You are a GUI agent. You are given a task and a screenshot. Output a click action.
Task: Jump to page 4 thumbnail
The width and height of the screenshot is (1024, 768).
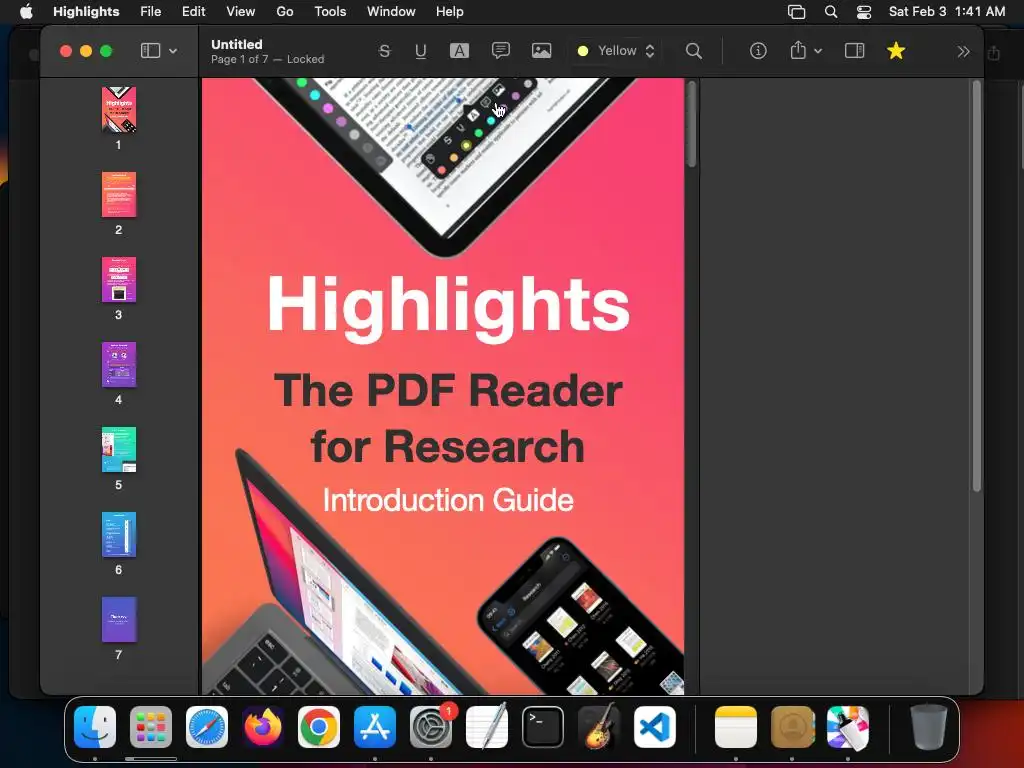[x=119, y=364]
